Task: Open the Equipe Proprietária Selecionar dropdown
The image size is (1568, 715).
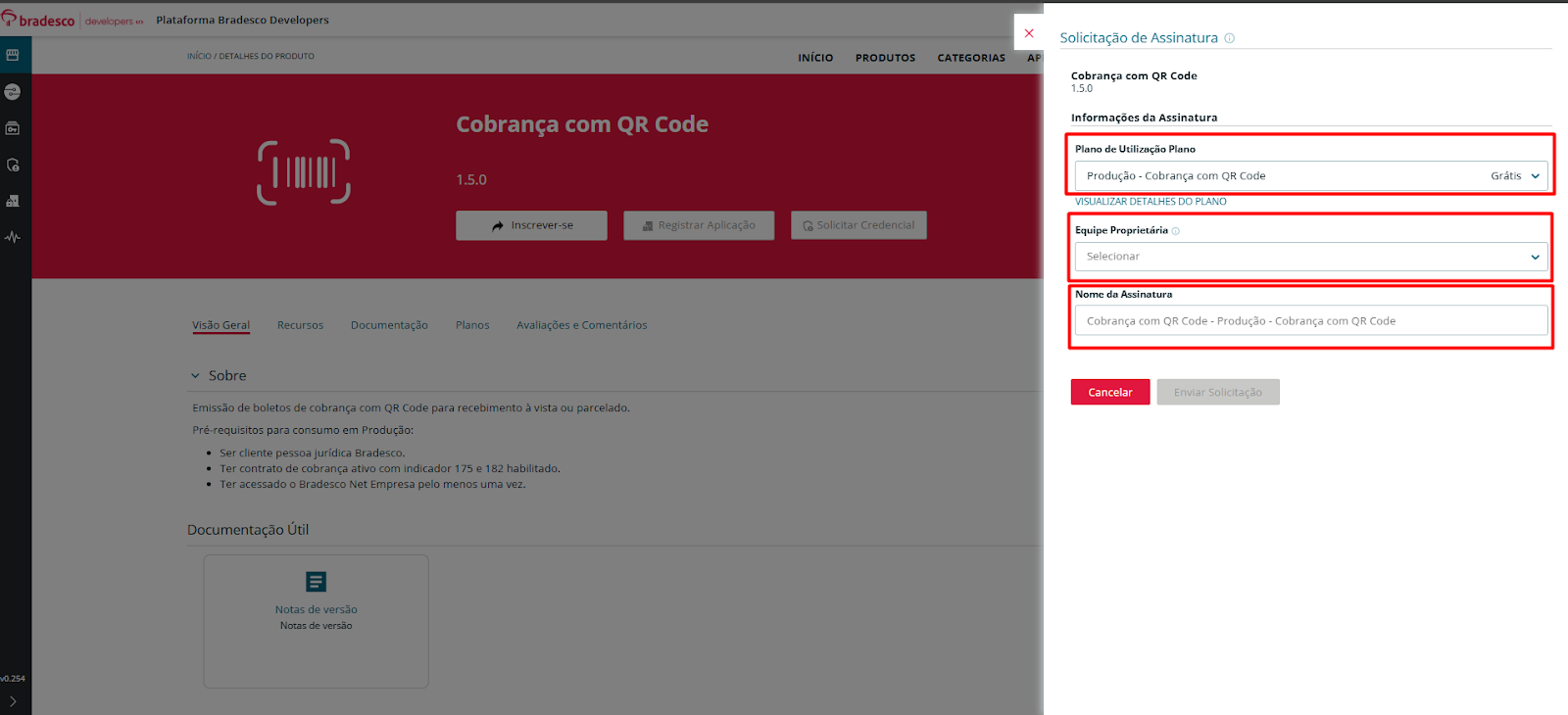Action: coord(1311,257)
